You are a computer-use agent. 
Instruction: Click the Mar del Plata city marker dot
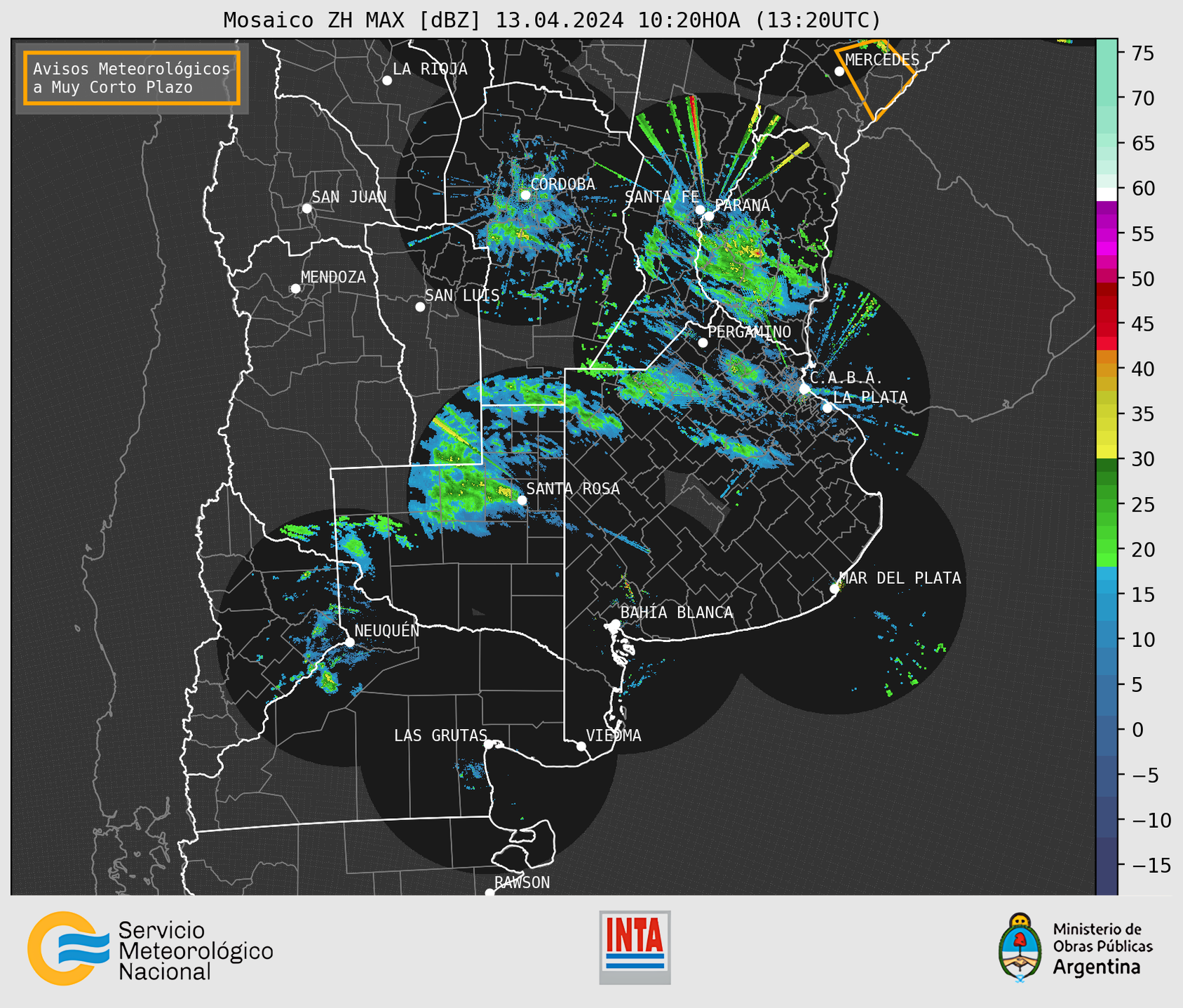pyautogui.click(x=834, y=589)
